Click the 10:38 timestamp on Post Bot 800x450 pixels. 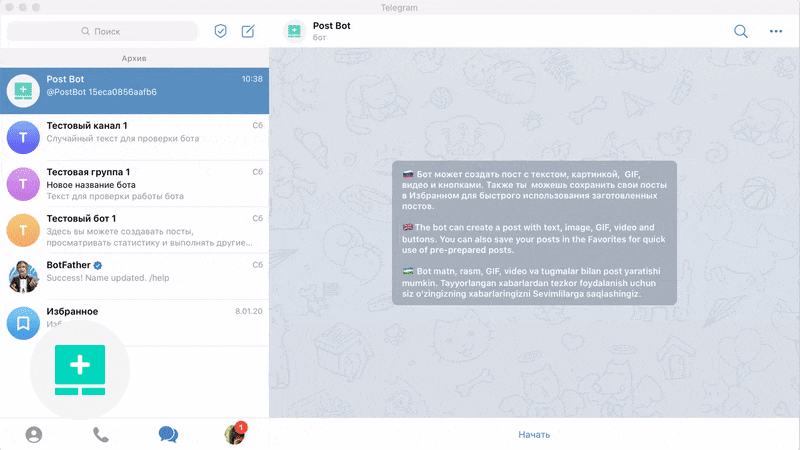tap(252, 79)
